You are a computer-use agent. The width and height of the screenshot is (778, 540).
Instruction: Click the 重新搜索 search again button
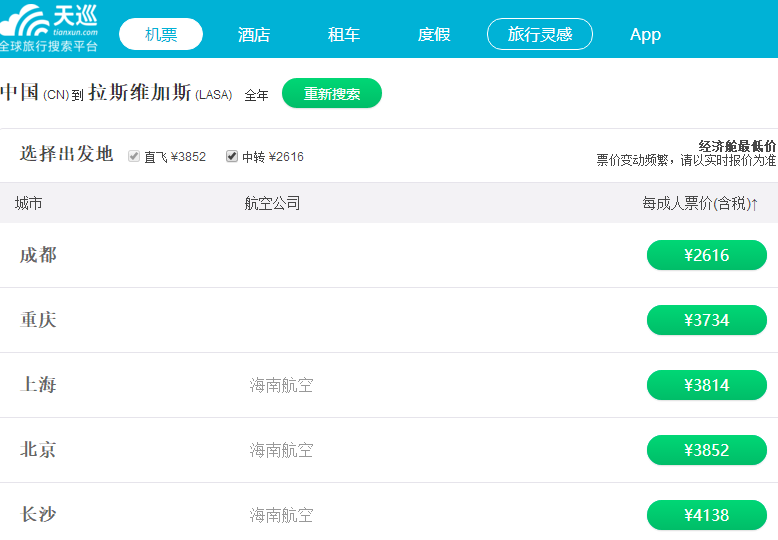coord(332,93)
